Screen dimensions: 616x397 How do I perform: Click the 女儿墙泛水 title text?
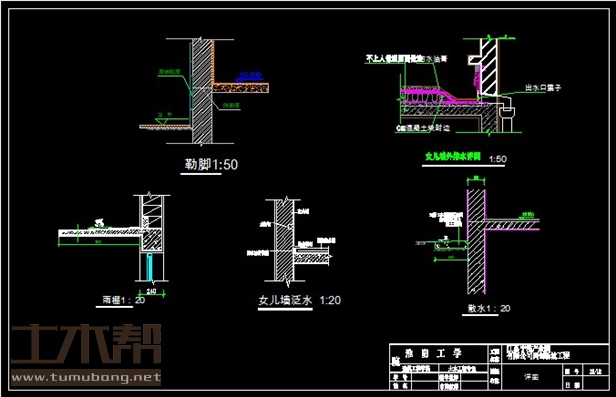click(x=285, y=300)
